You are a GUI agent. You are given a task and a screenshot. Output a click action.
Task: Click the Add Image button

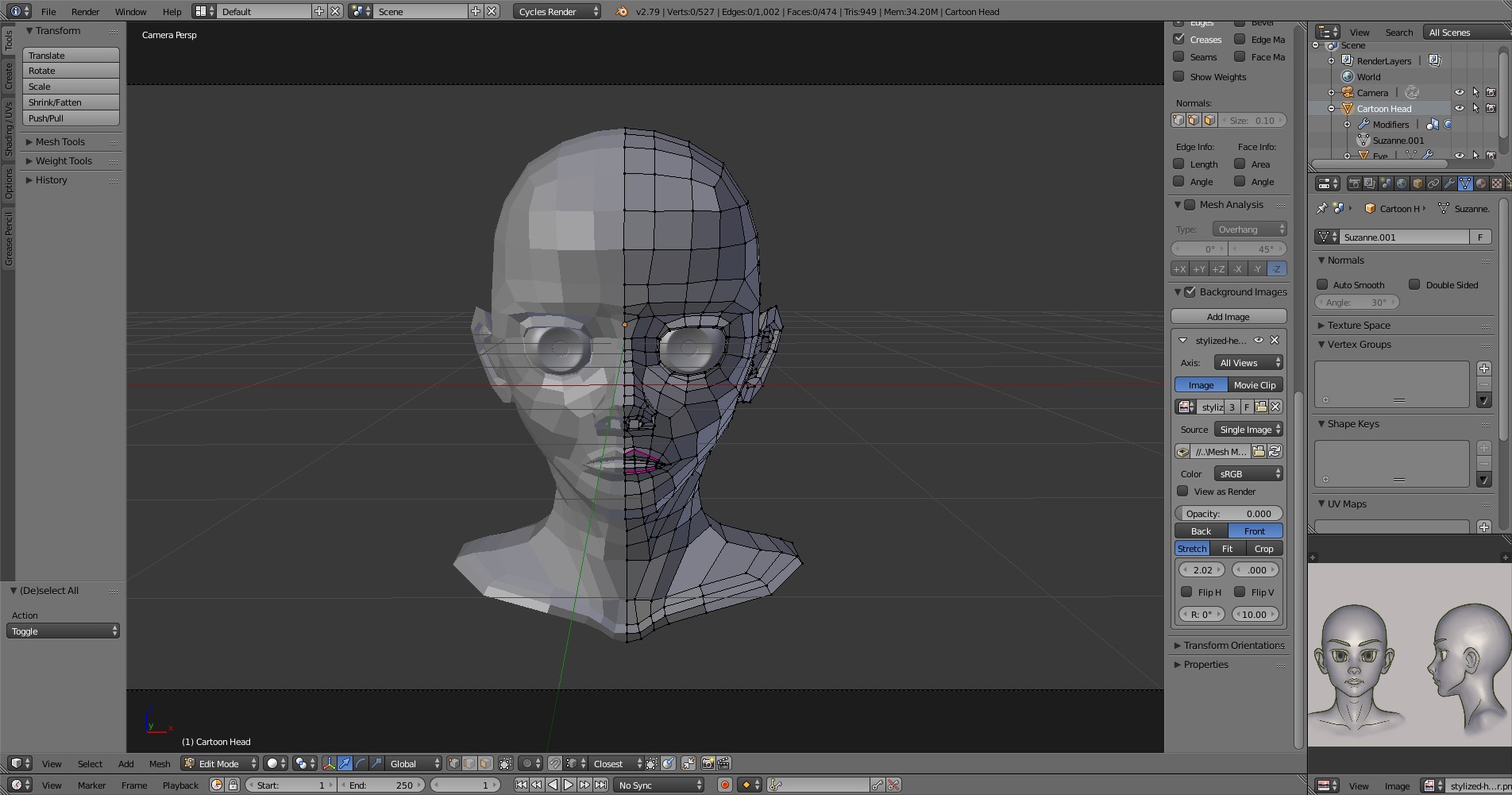click(x=1228, y=316)
